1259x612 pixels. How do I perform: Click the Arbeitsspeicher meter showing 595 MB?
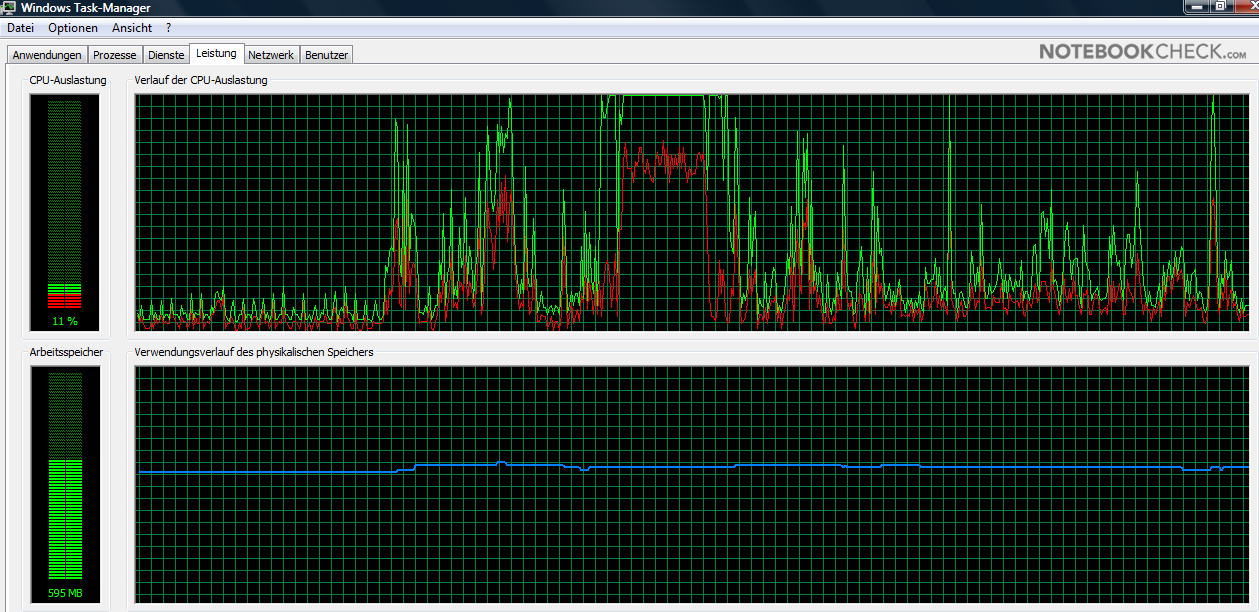pos(65,484)
